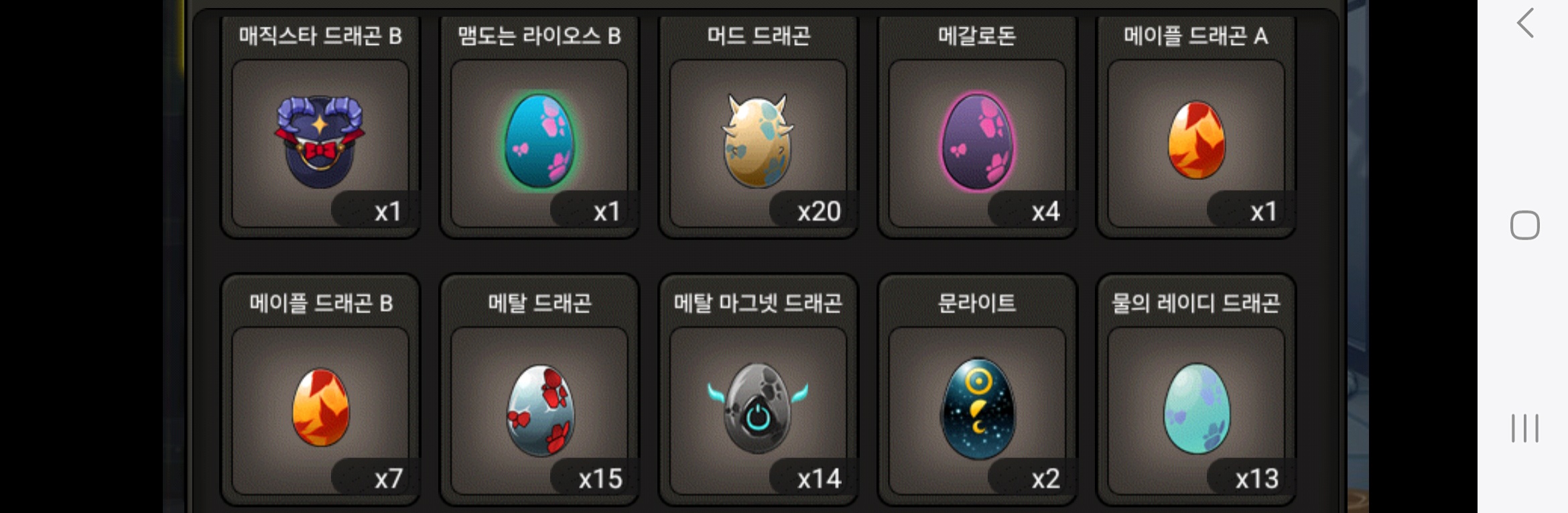Open the 메이플 드래곤 A orange egg

coord(1197,140)
